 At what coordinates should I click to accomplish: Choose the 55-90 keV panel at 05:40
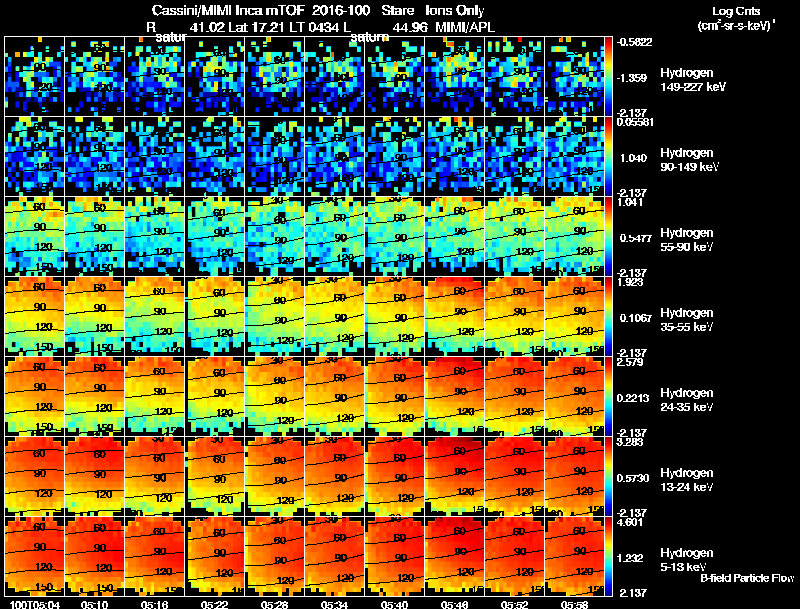[x=395, y=237]
